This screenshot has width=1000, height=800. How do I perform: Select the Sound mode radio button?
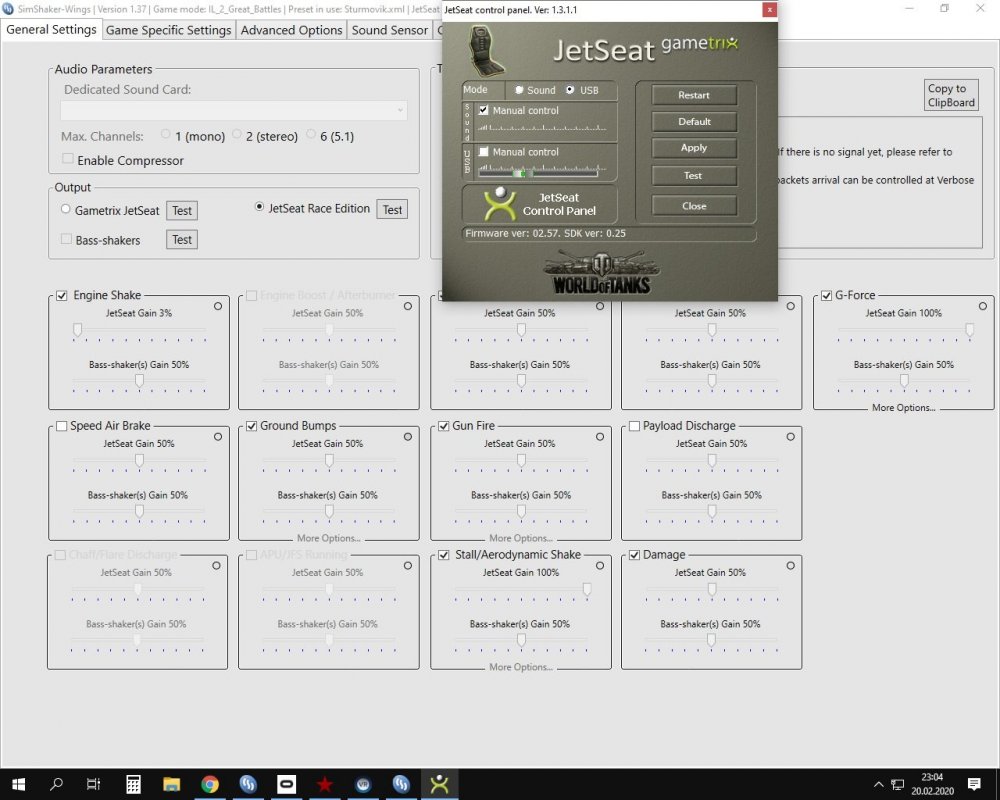click(x=519, y=90)
